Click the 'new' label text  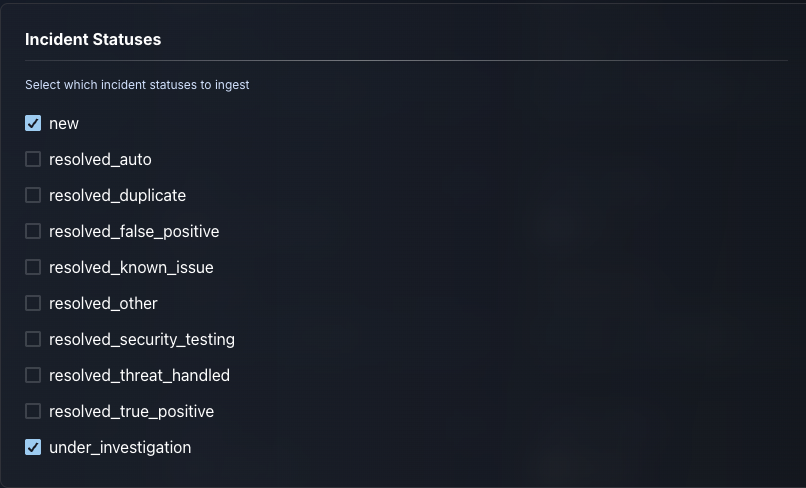tap(64, 123)
